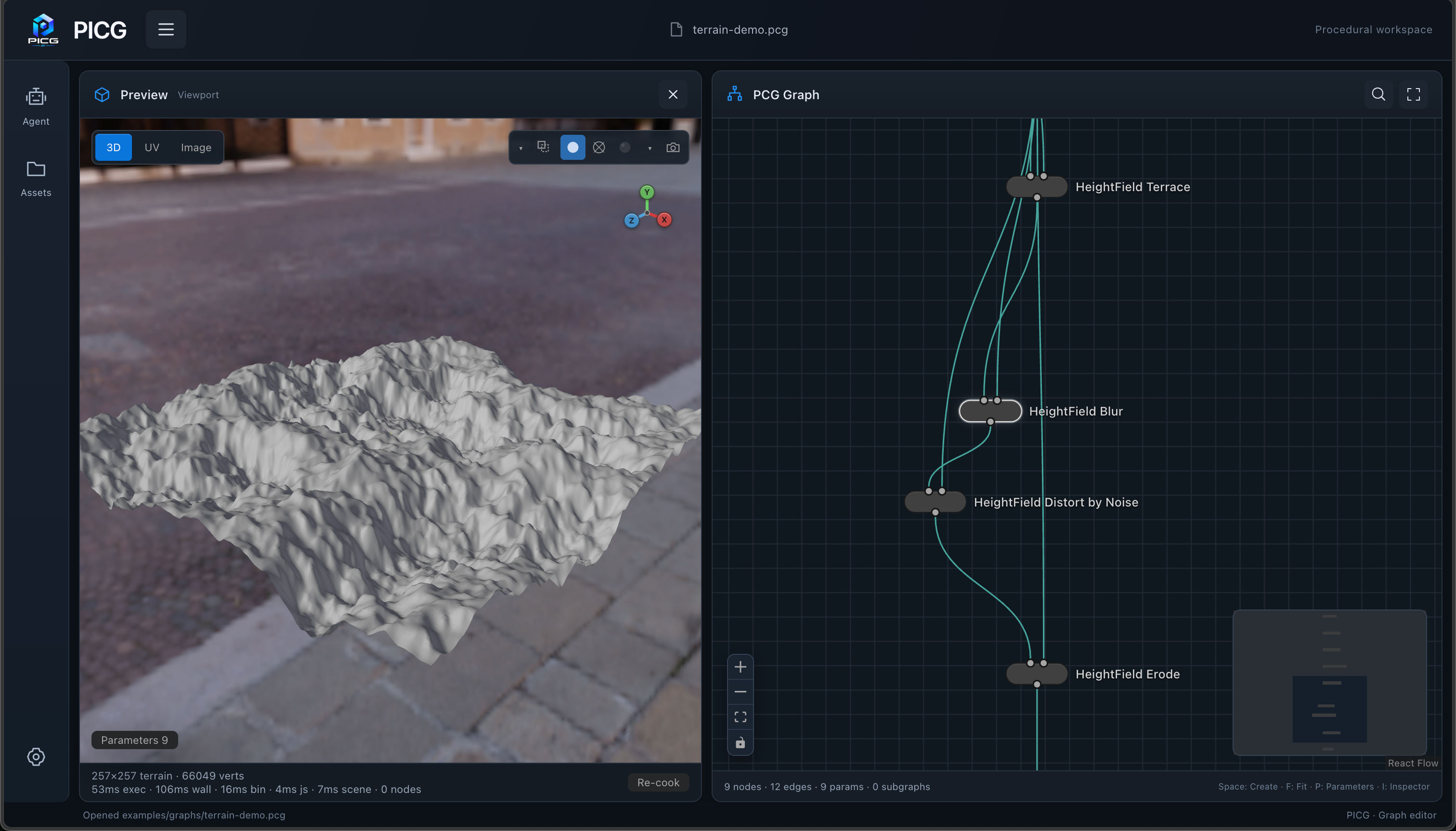Image resolution: width=1456 pixels, height=831 pixels.
Task: Fit the graph view to screen
Action: pyautogui.click(x=740, y=717)
